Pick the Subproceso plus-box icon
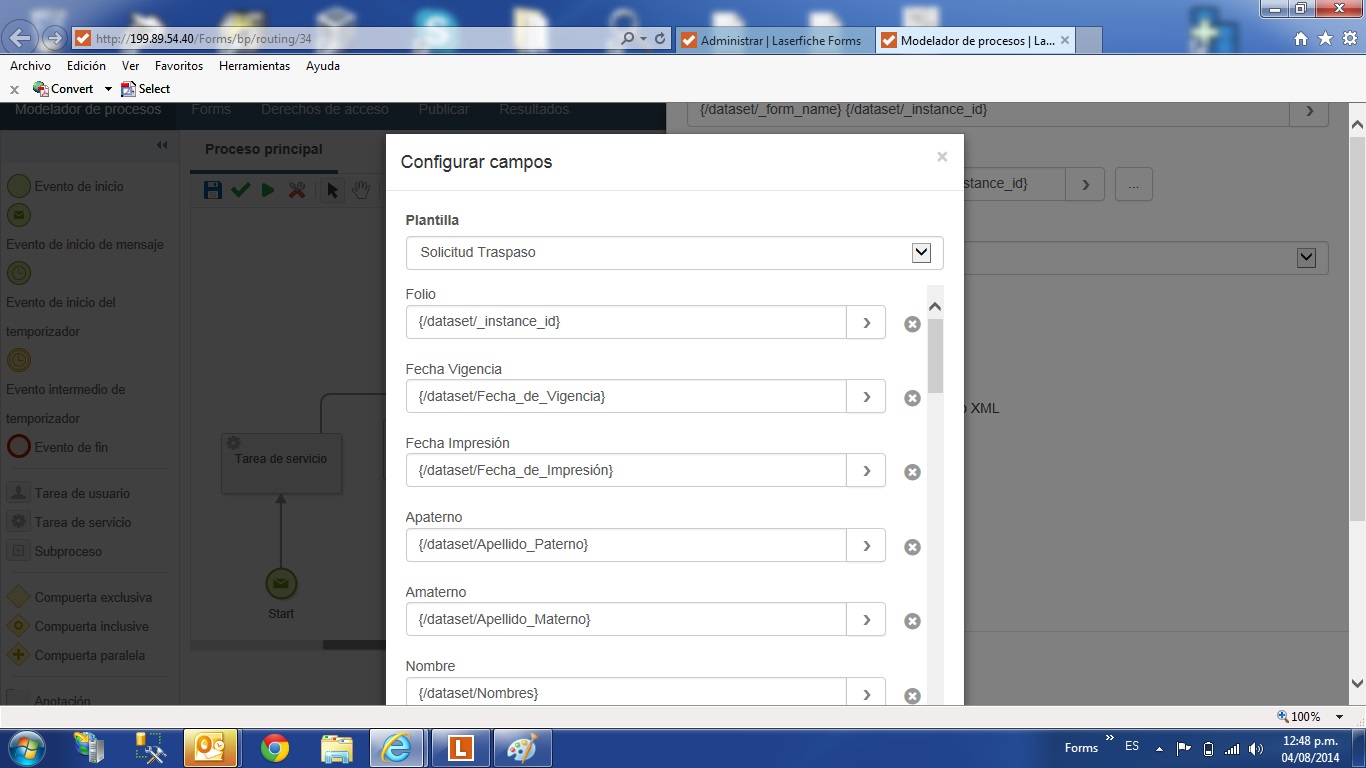The width and height of the screenshot is (1366, 768). [18, 551]
